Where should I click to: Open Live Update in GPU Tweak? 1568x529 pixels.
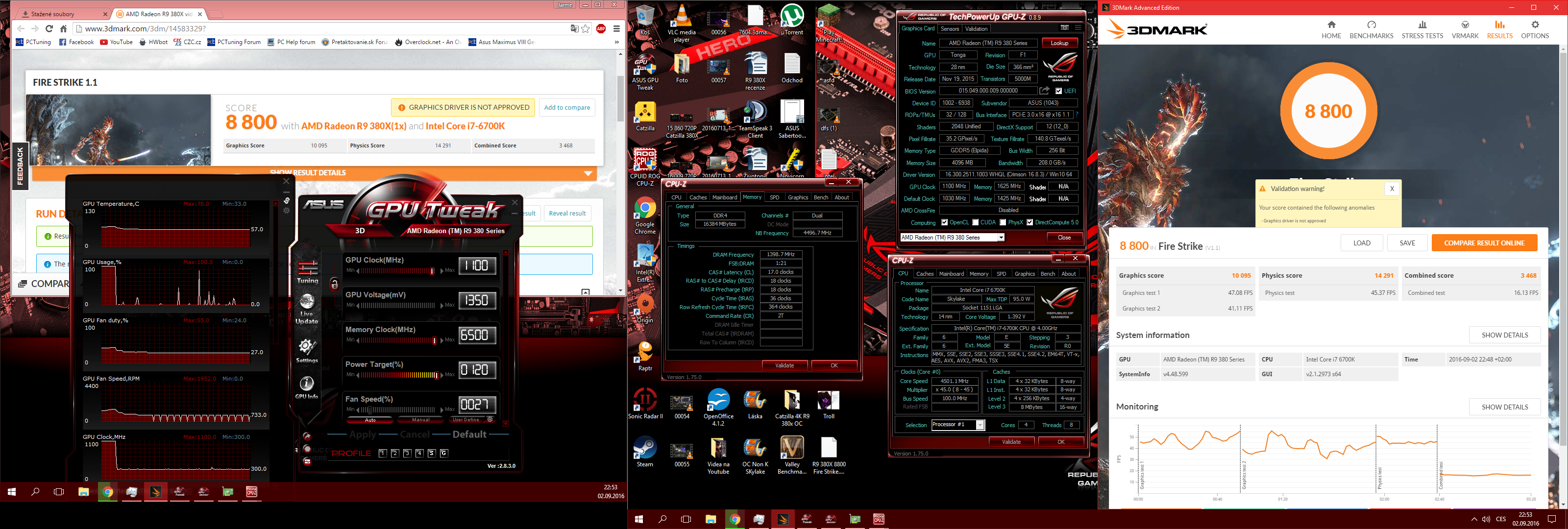307,309
